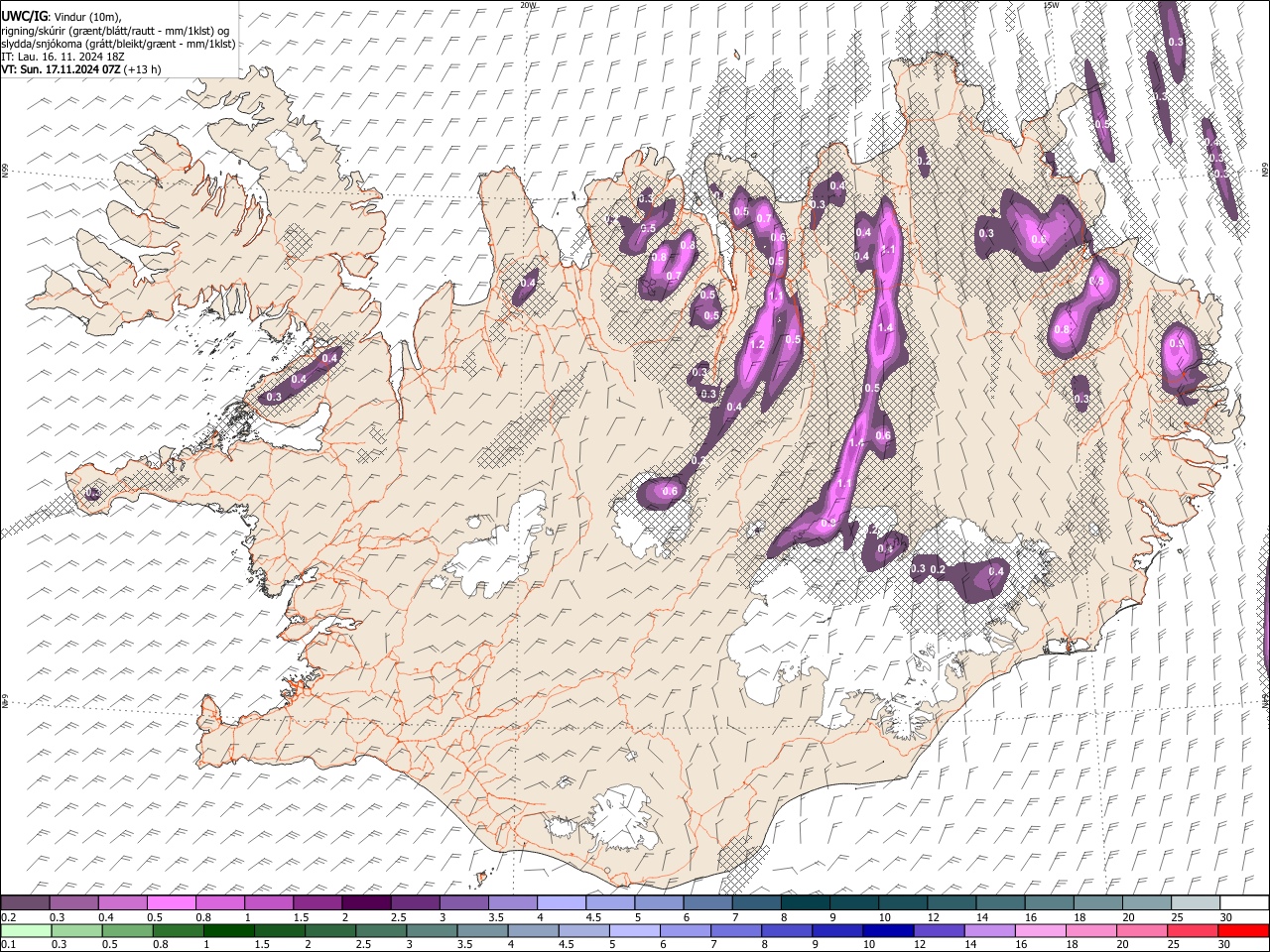Pick the darkest purple snow swatch between 2 and 2.5
1270x952 pixels.
pos(366,903)
